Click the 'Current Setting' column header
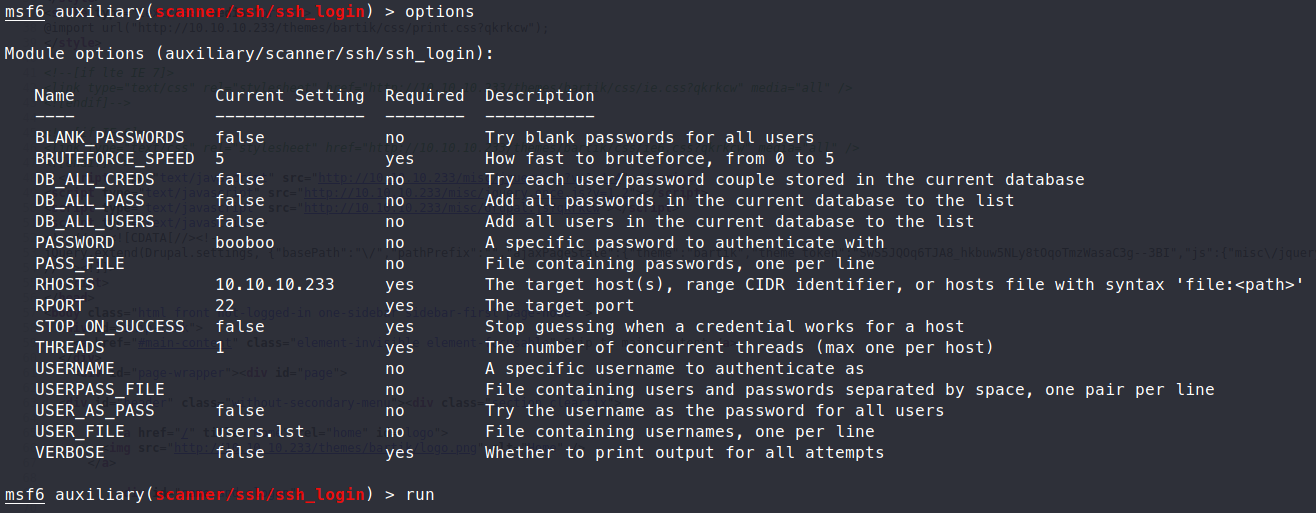Image resolution: width=1316 pixels, height=513 pixels. point(289,96)
